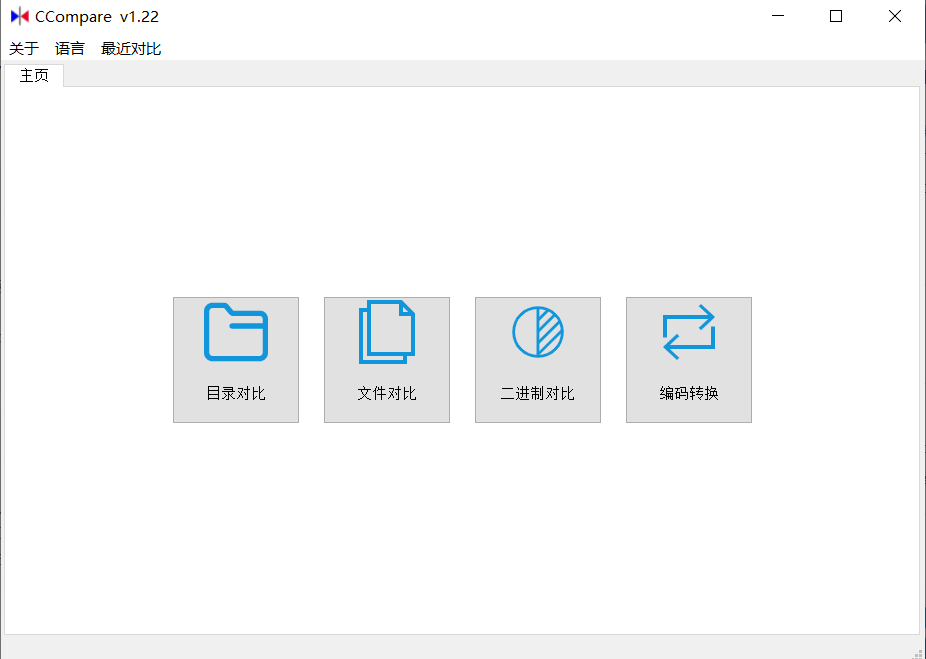The width and height of the screenshot is (926, 659).
Task: Open the 编码转换 encoding conversion tool
Action: [x=689, y=360]
